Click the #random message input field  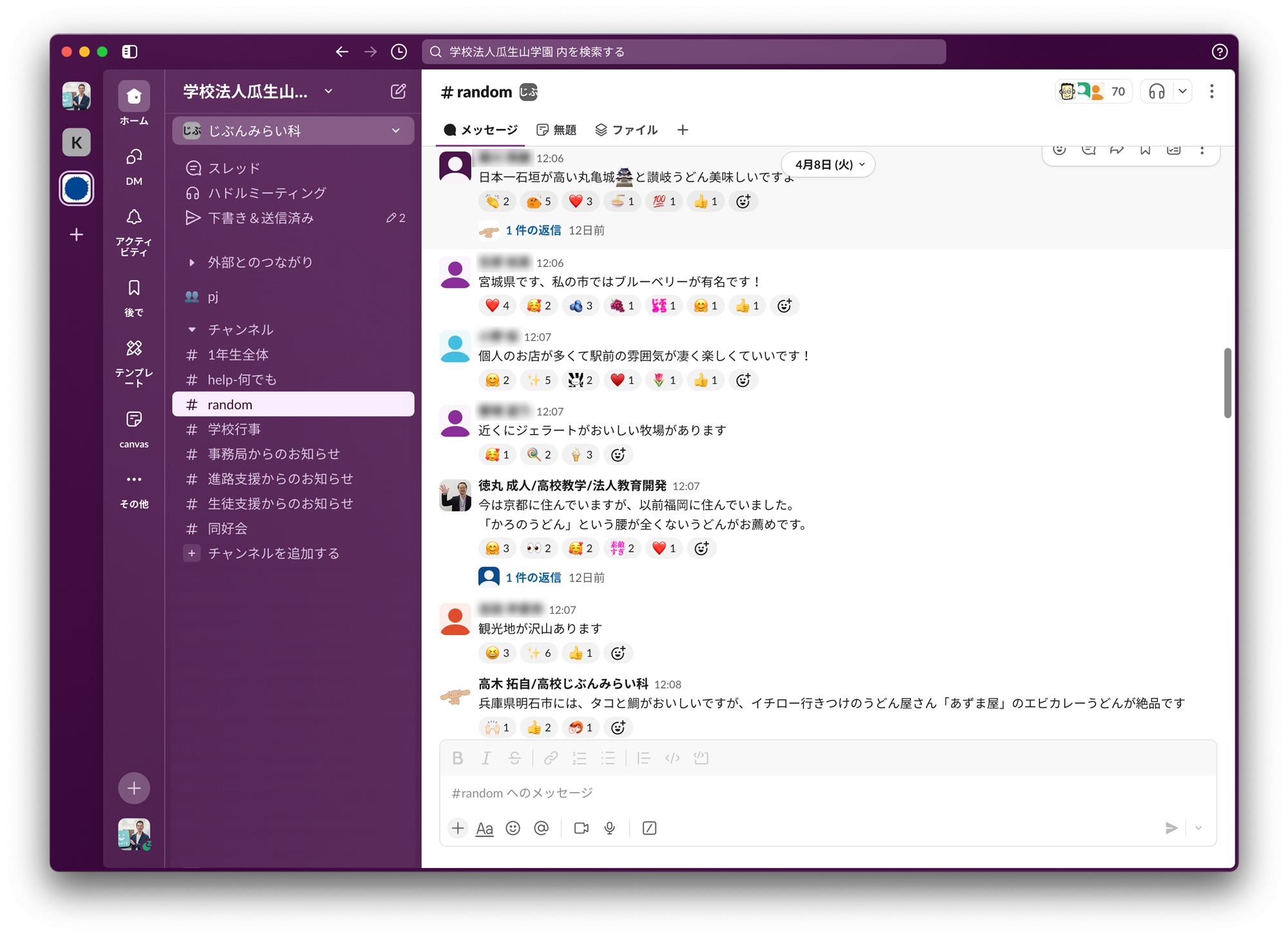point(828,792)
